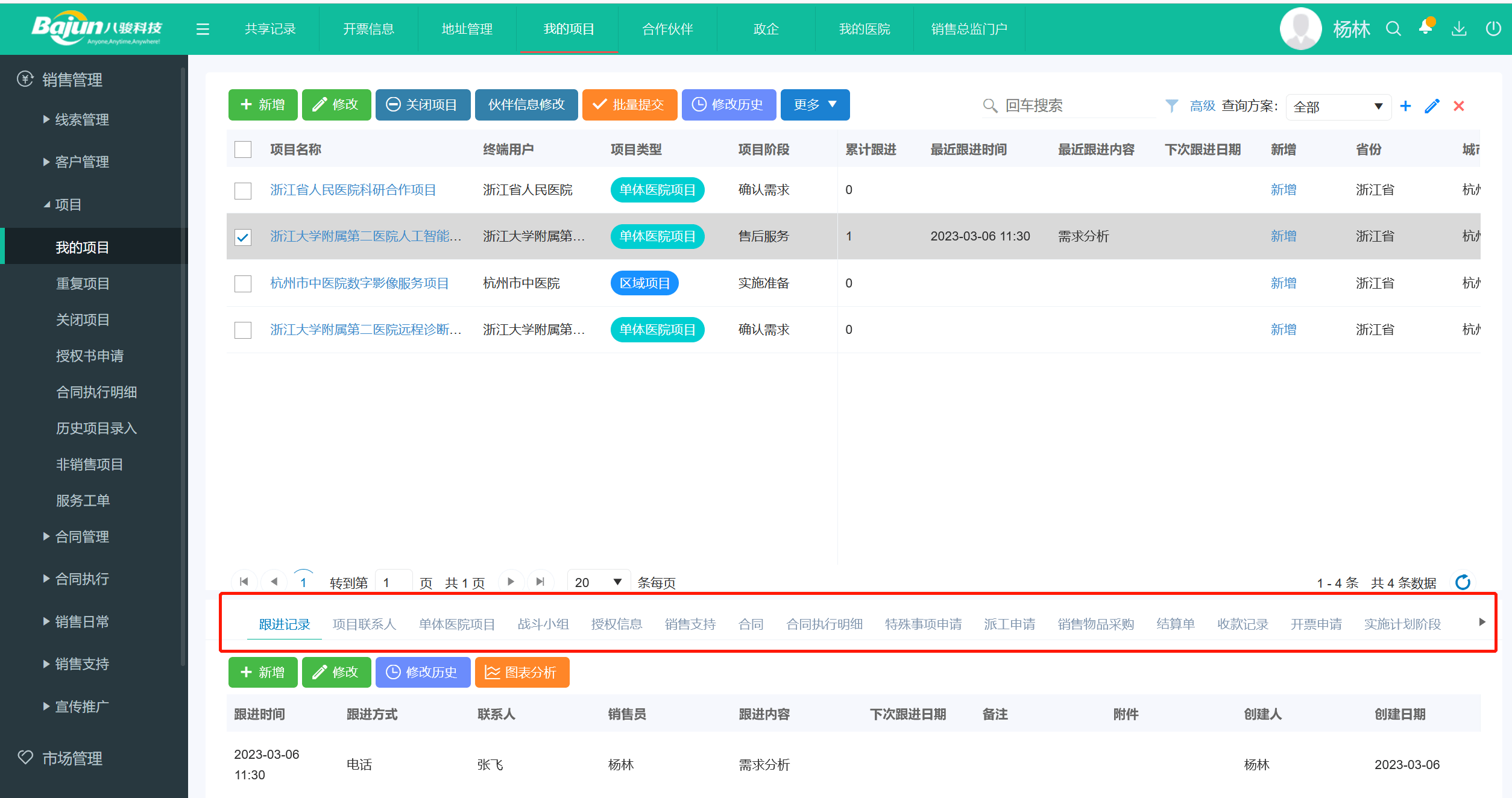Screen dimensions: 1512x798
Task: Click top toolbar 修改 button
Action: point(336,105)
